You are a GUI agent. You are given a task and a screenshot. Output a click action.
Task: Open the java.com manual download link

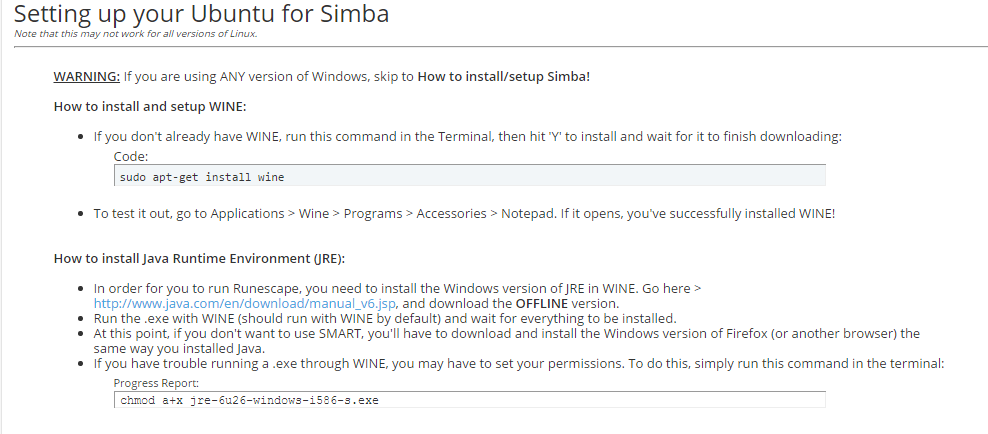(x=247, y=303)
